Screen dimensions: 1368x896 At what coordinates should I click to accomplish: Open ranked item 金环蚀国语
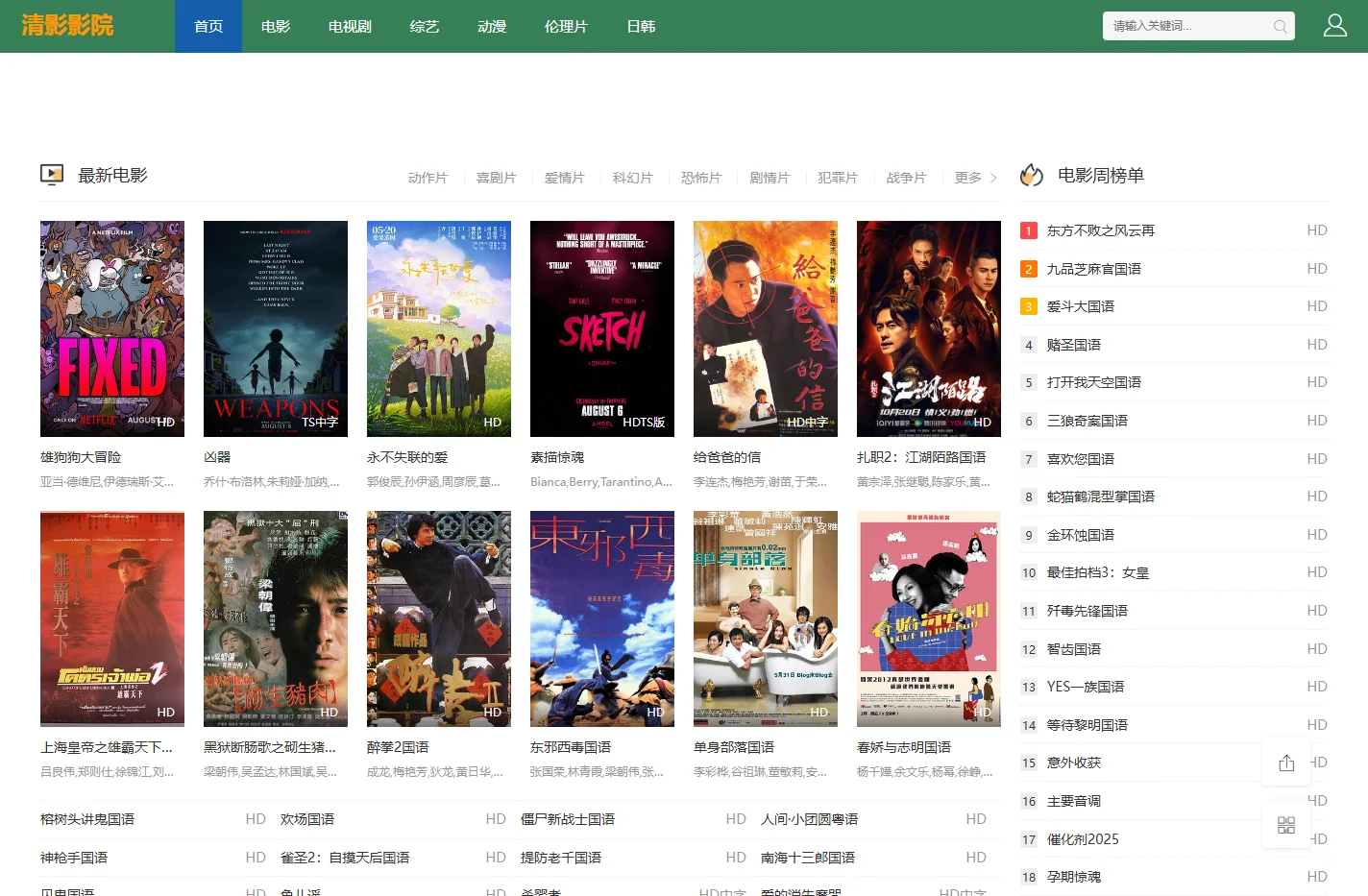(x=1081, y=535)
